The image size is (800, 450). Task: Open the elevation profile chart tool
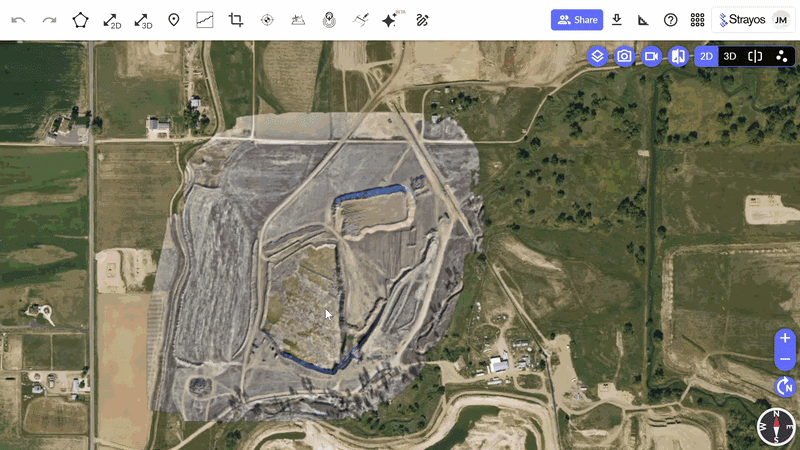click(204, 20)
